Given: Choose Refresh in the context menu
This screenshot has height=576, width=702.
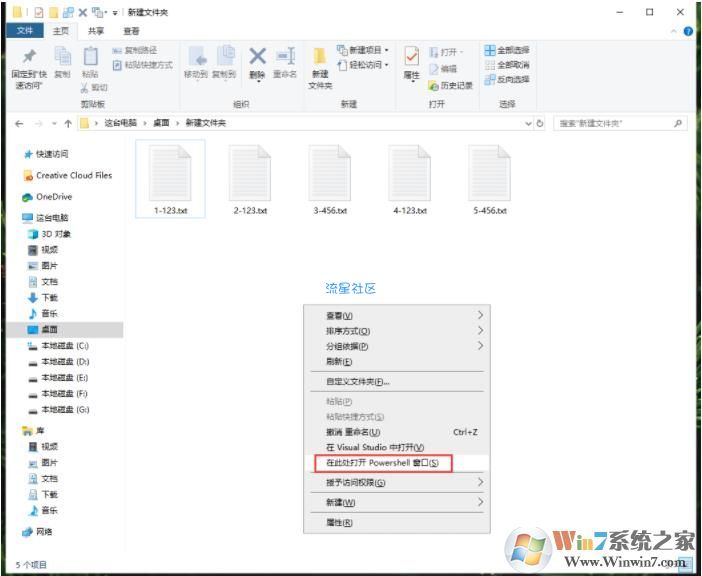Looking at the screenshot, I should pyautogui.click(x=397, y=361).
